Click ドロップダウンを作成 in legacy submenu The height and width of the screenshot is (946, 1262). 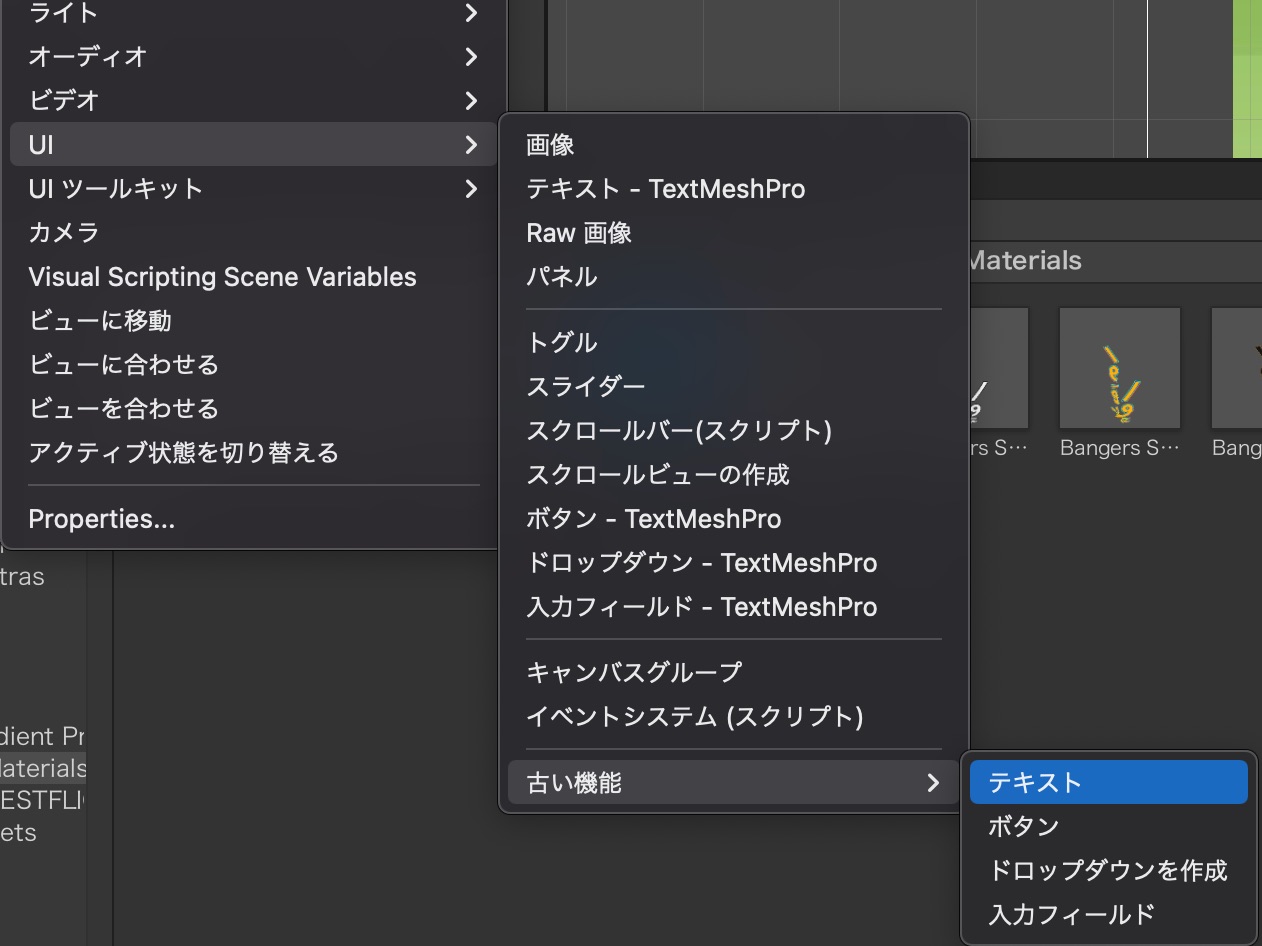pos(1107,870)
